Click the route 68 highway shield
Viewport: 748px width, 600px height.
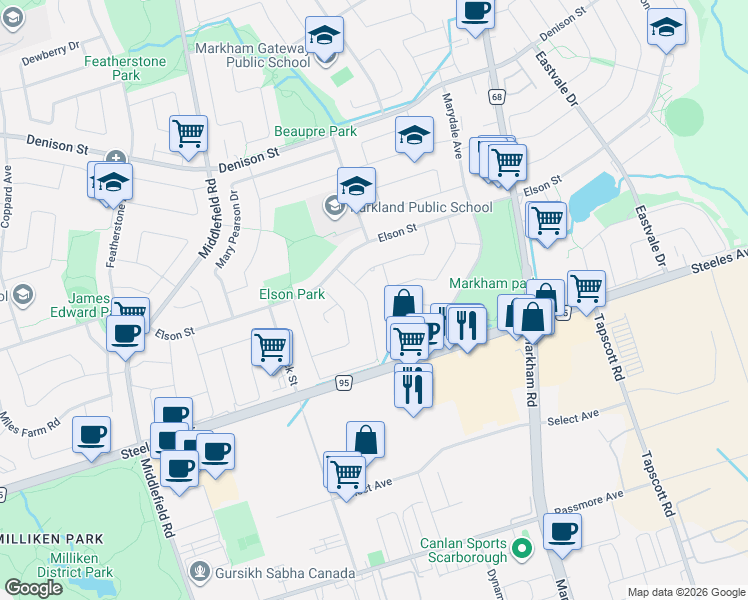[x=497, y=97]
